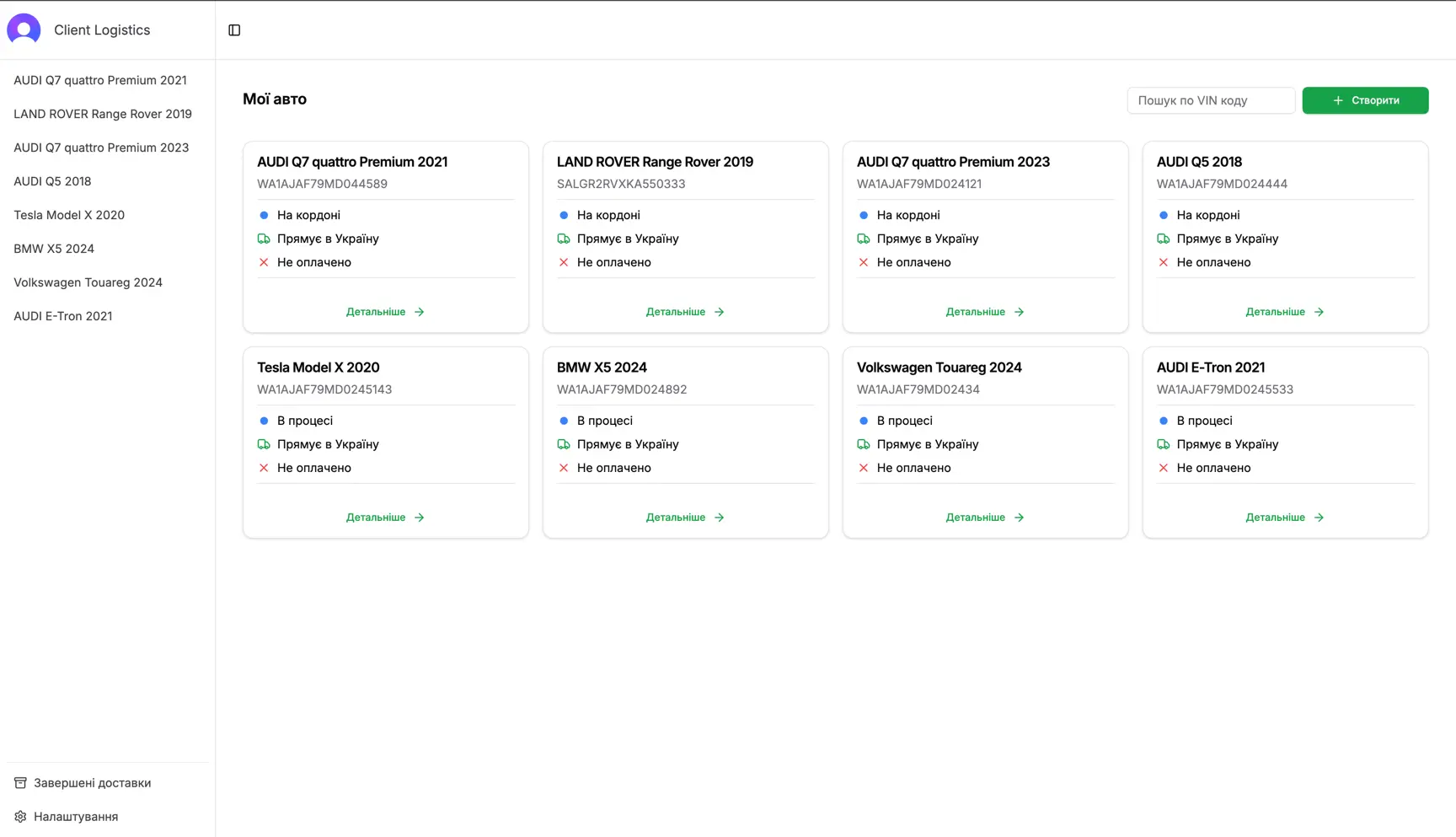Screen dimensions: 1456x837
Task: Open AUDI Q7 quattro Premium 2021 in sidebar
Action: 107,80
